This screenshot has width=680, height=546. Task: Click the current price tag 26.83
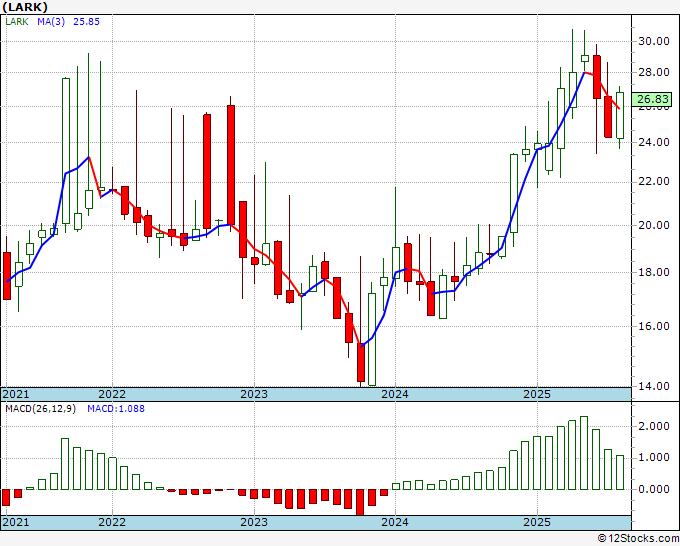point(652,99)
